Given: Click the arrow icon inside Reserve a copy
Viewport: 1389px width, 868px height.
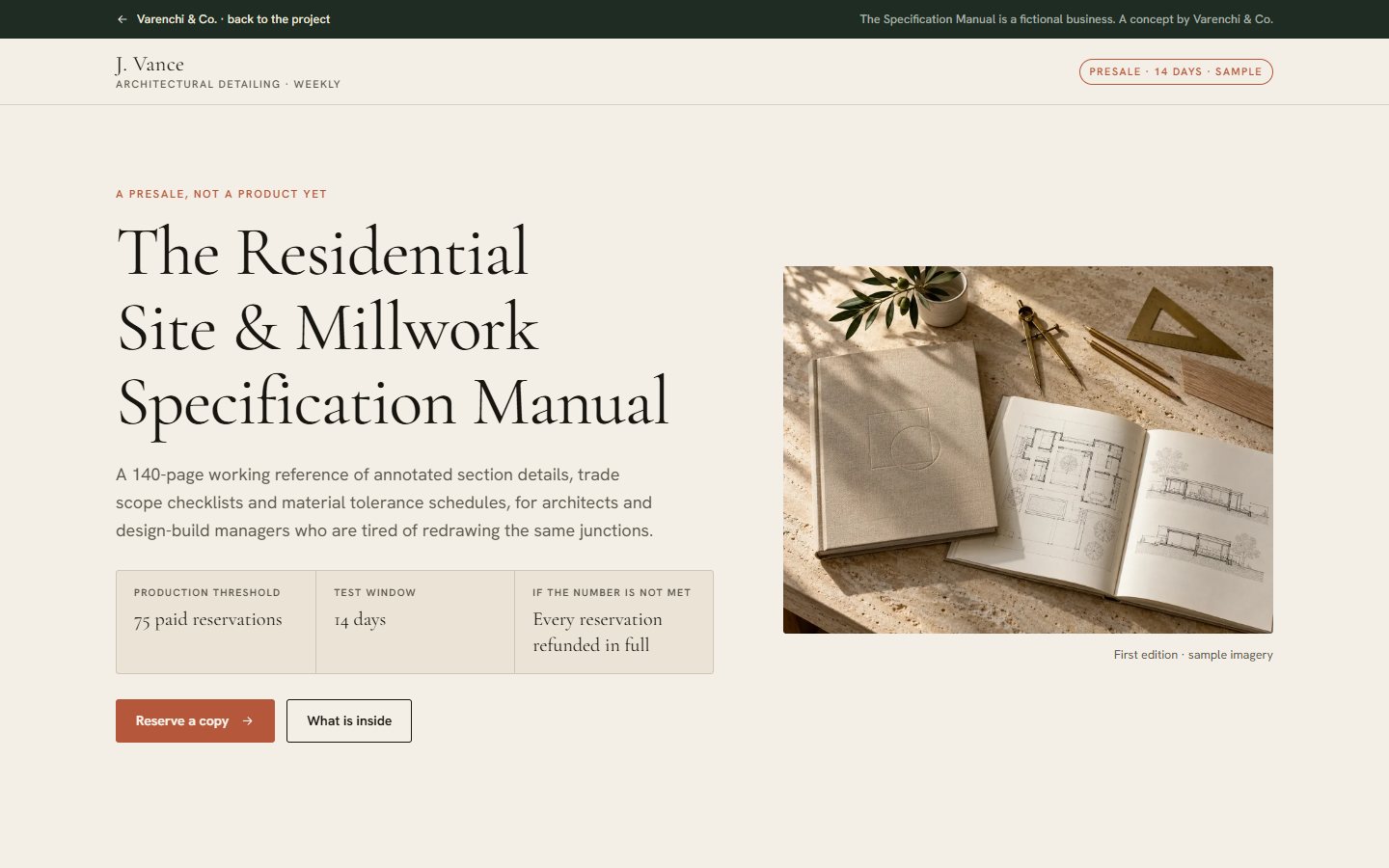Looking at the screenshot, I should tap(248, 721).
